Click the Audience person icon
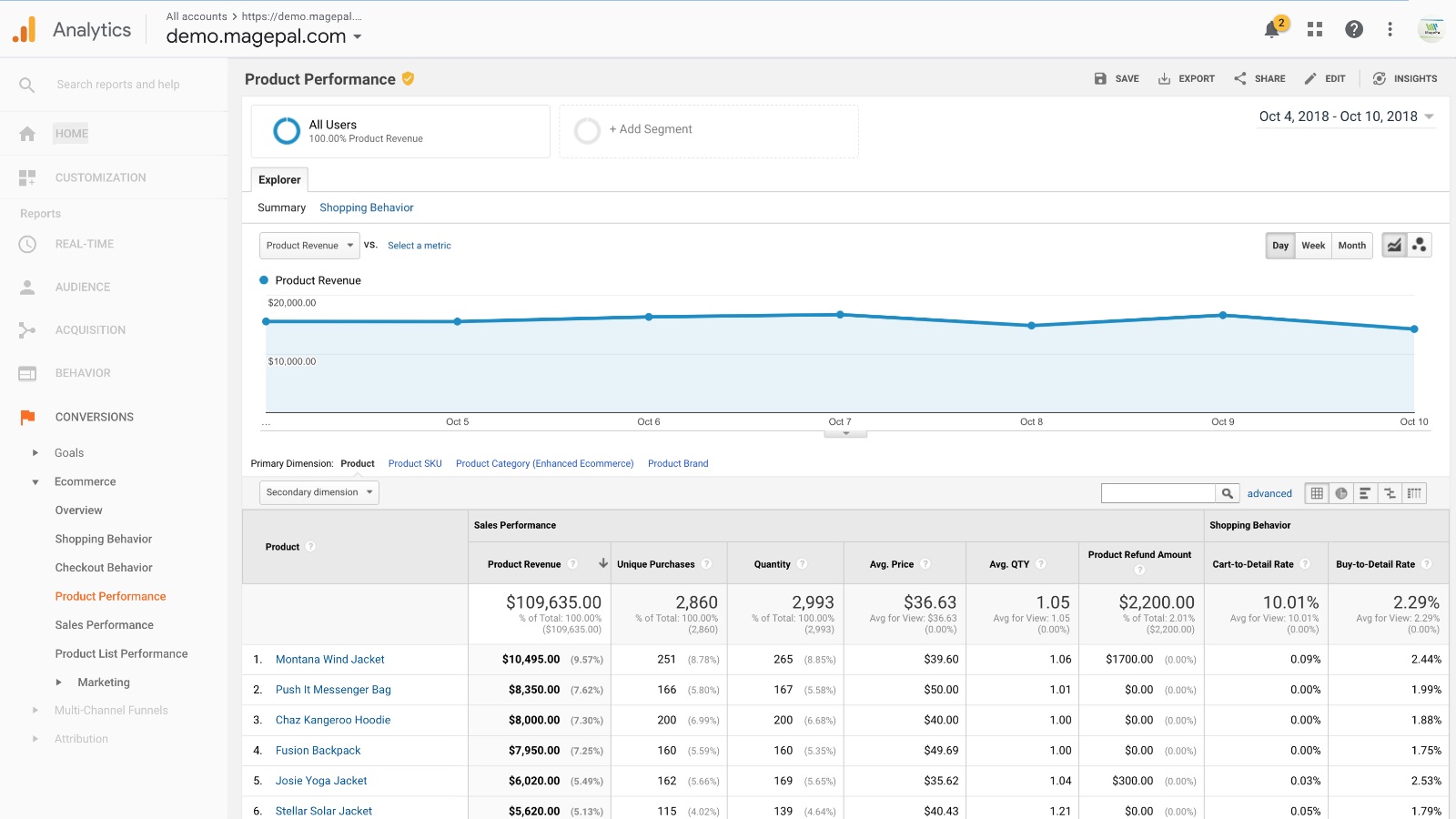The width and height of the screenshot is (1456, 819). [x=27, y=287]
